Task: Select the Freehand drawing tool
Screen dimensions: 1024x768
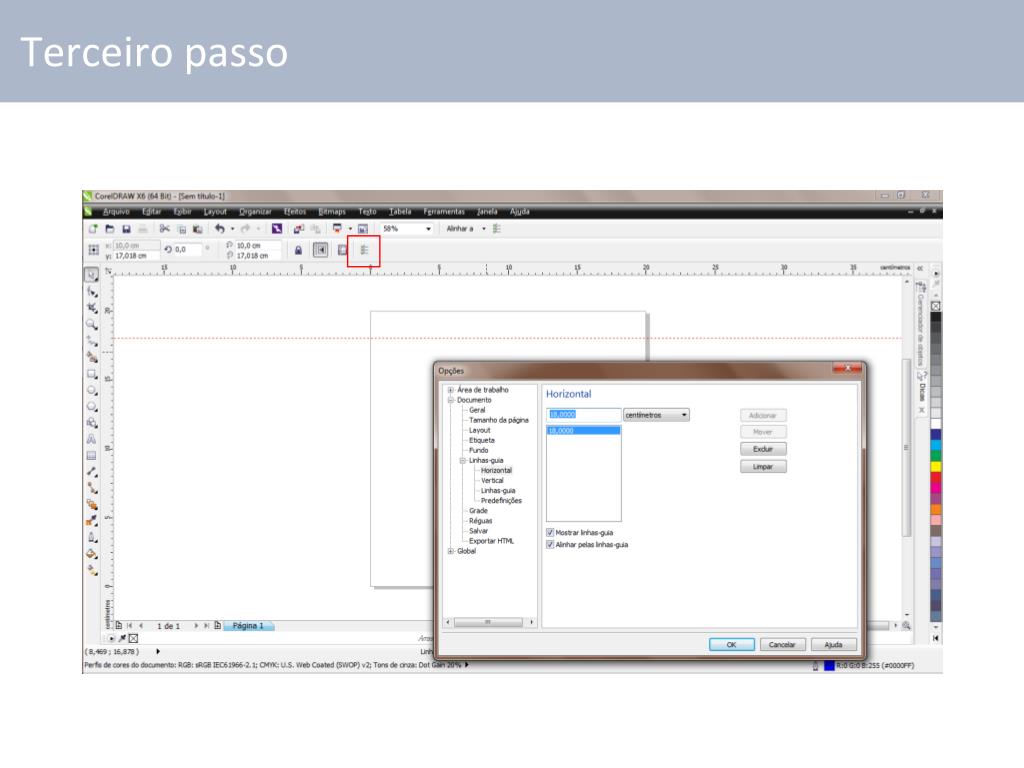Action: click(x=92, y=341)
